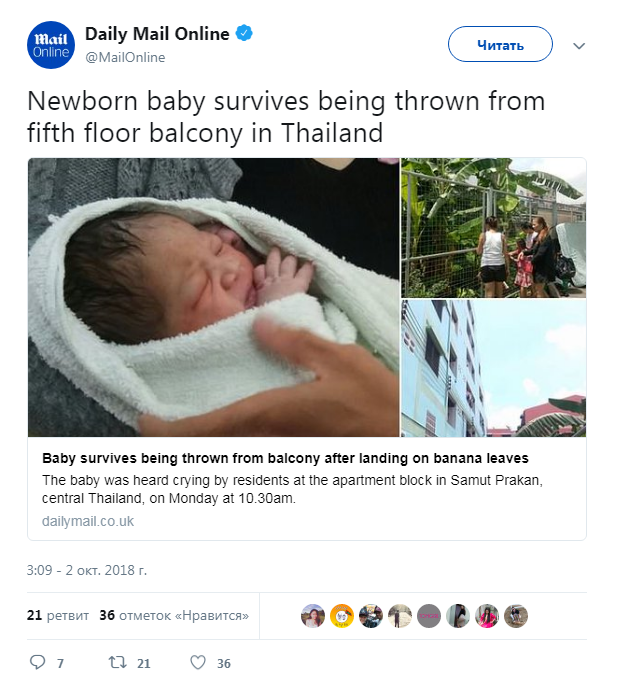Click the heart like icon
The image size is (620, 692).
coord(198,663)
